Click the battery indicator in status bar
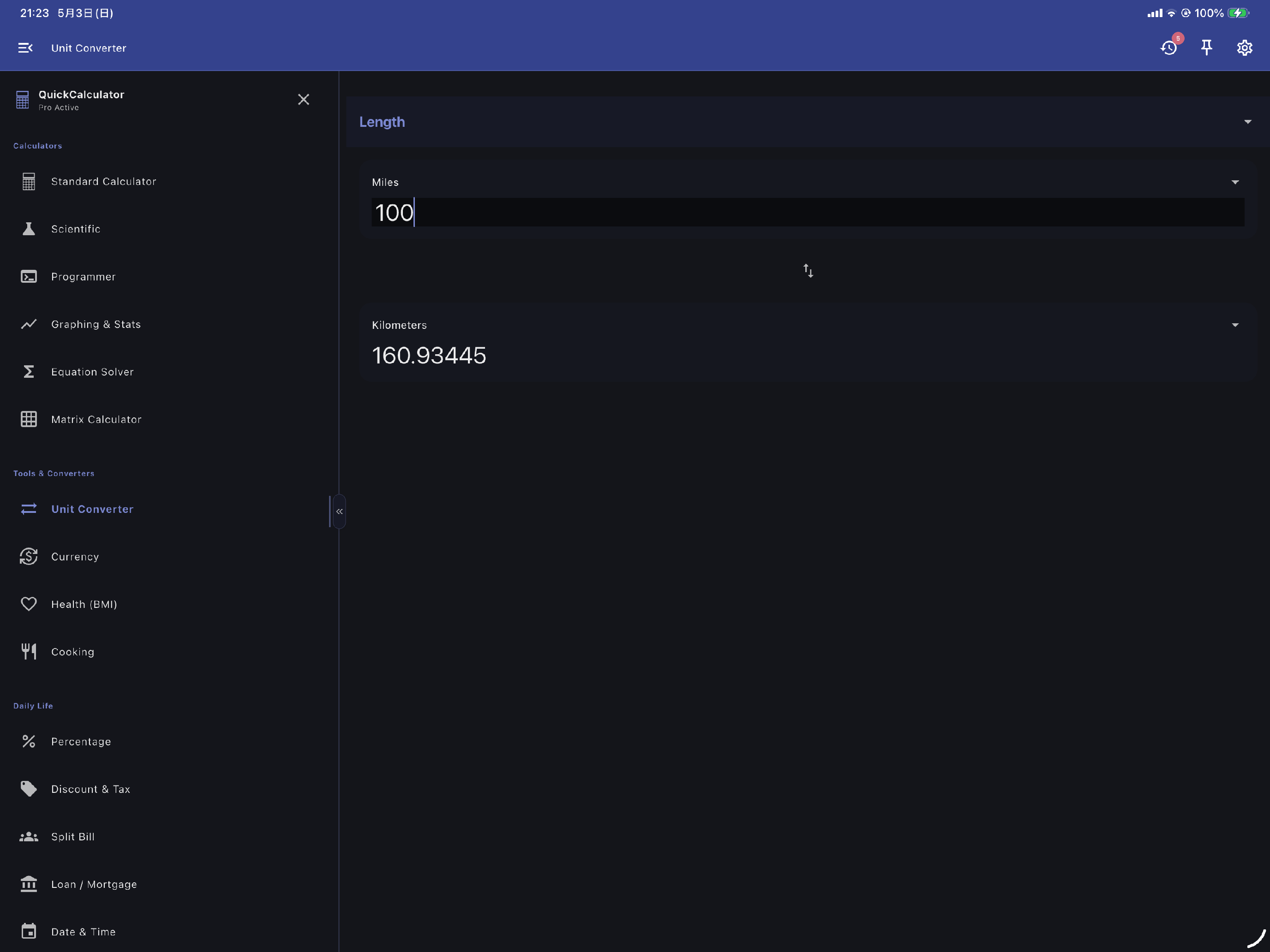The height and width of the screenshot is (952, 1270). point(1238,12)
